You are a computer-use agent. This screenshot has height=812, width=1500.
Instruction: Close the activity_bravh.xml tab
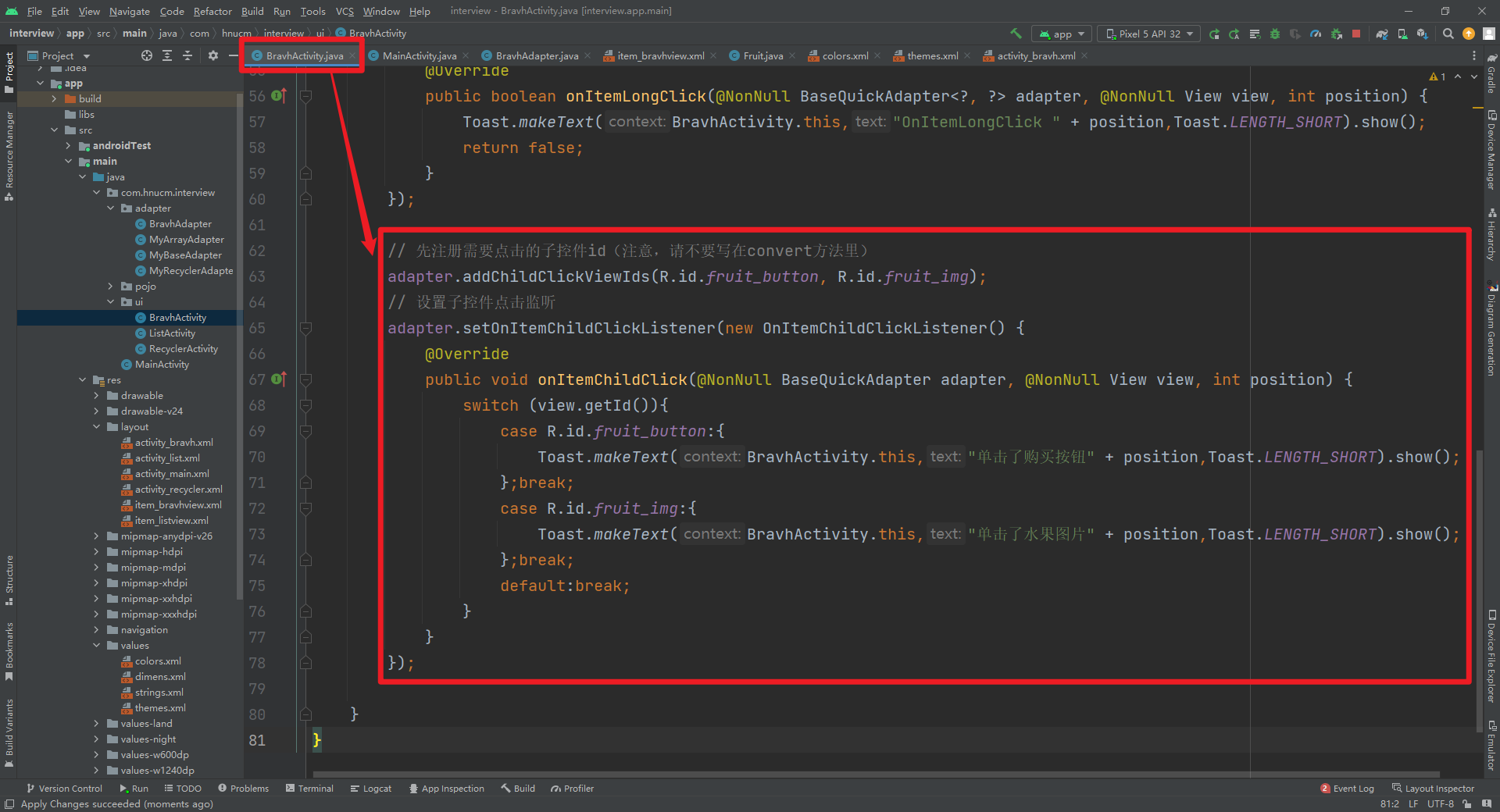pyautogui.click(x=1084, y=55)
